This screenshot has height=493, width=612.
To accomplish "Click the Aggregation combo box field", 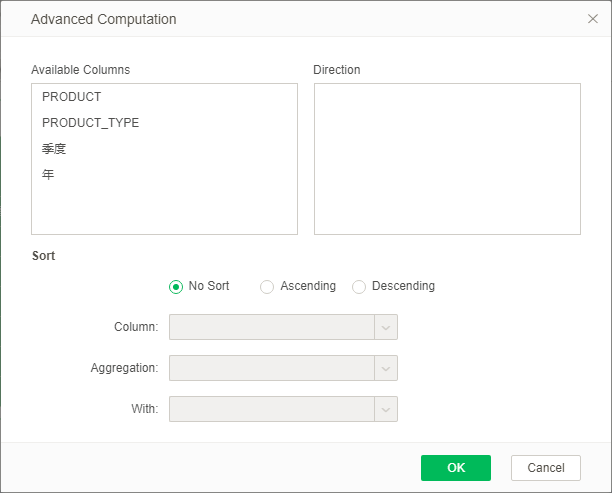I will (x=271, y=368).
